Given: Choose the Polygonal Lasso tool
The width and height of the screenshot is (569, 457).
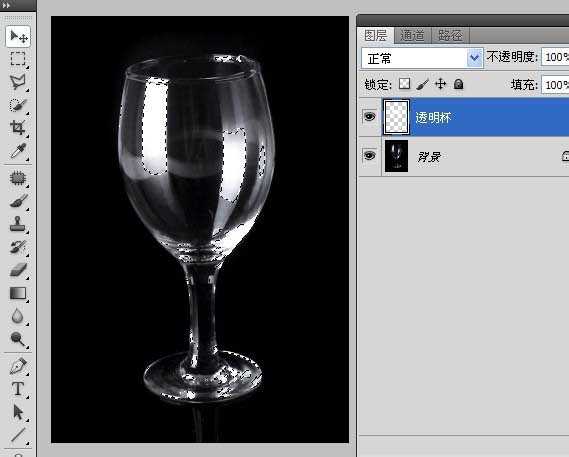Looking at the screenshot, I should pos(18,82).
